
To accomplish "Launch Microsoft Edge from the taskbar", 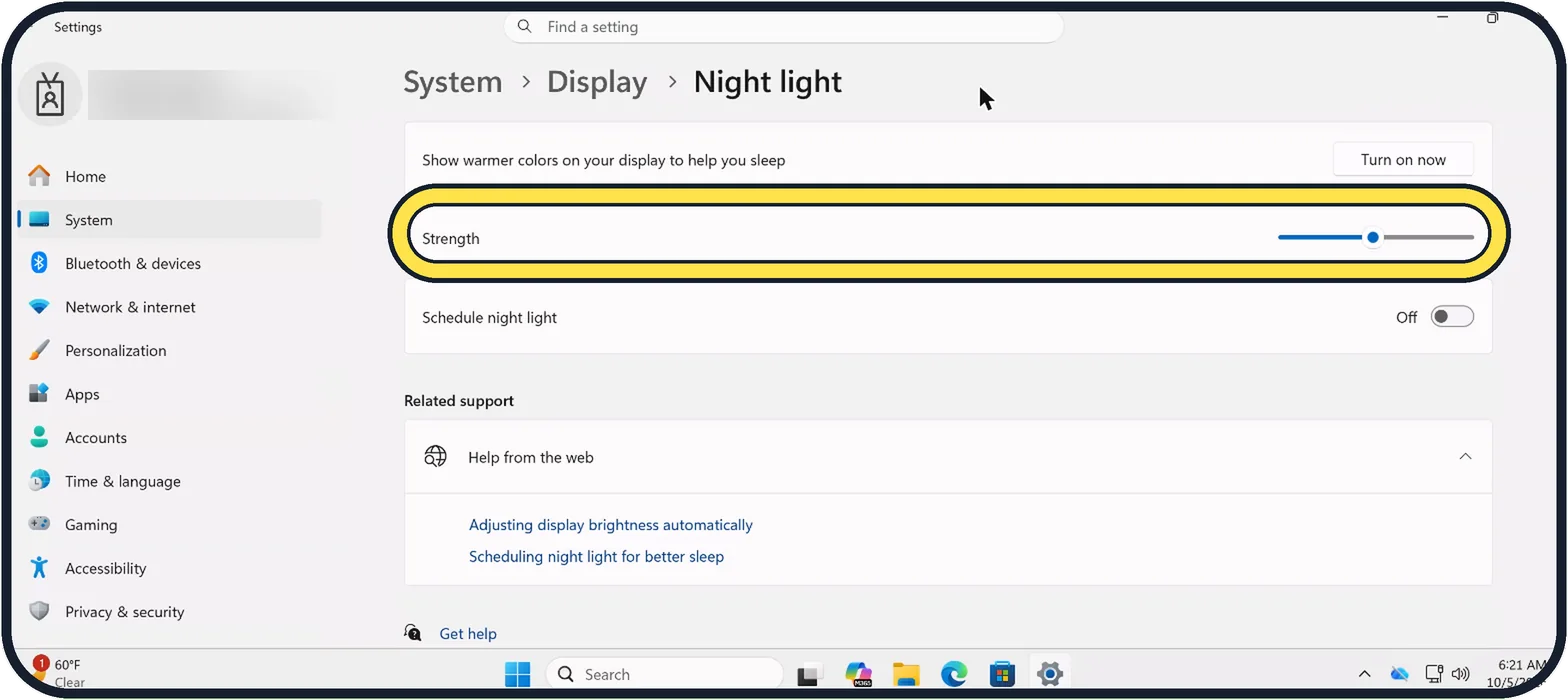I will click(954, 675).
